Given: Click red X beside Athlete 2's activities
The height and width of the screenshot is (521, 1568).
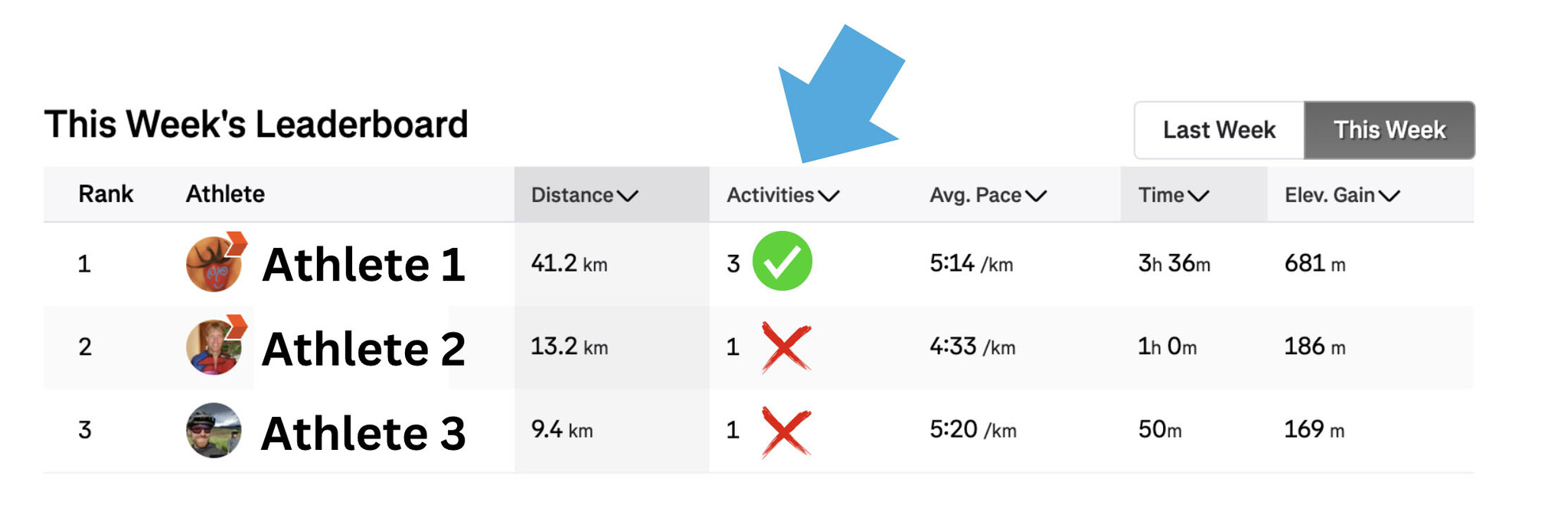Looking at the screenshot, I should click(786, 347).
